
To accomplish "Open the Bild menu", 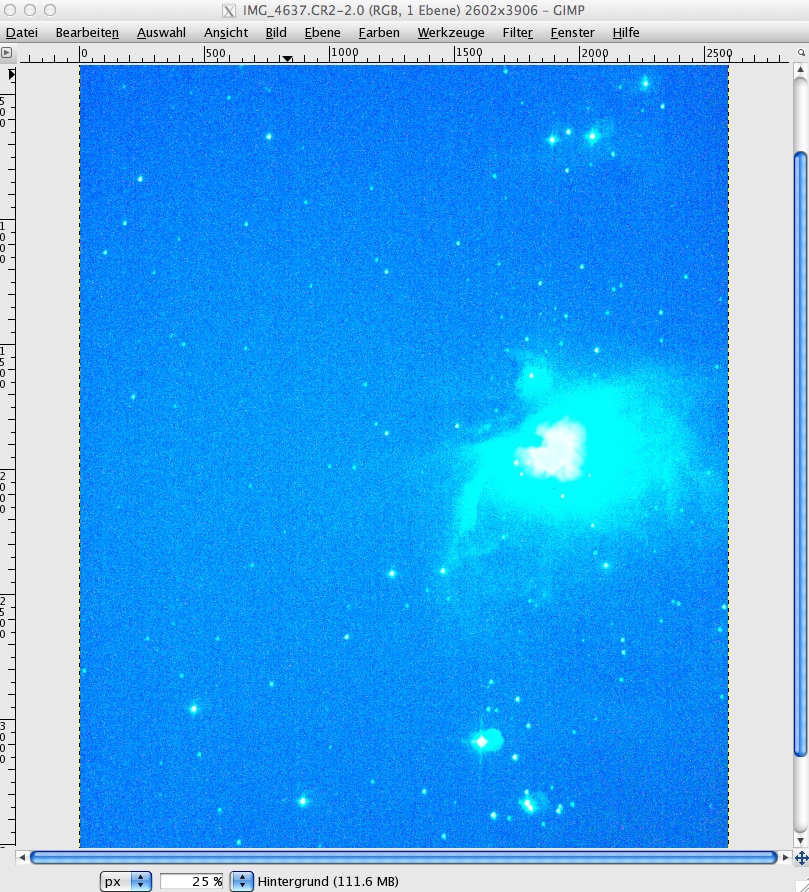I will coord(276,32).
